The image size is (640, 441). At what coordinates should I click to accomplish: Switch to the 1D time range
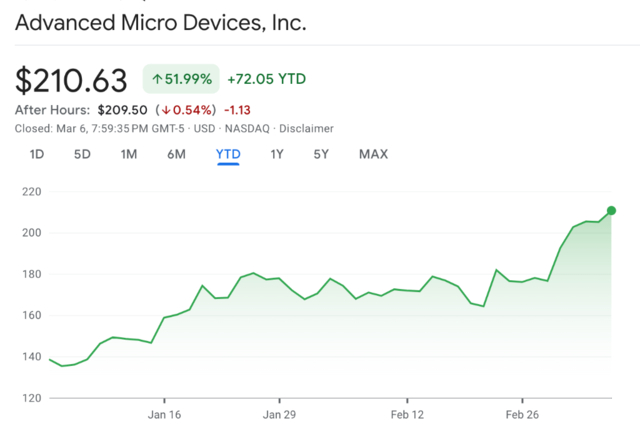pyautogui.click(x=37, y=154)
